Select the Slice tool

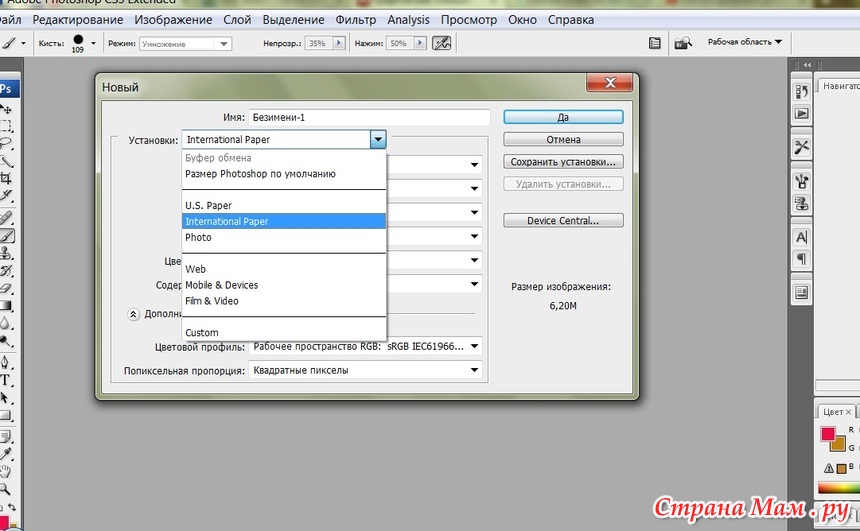pos(6,195)
